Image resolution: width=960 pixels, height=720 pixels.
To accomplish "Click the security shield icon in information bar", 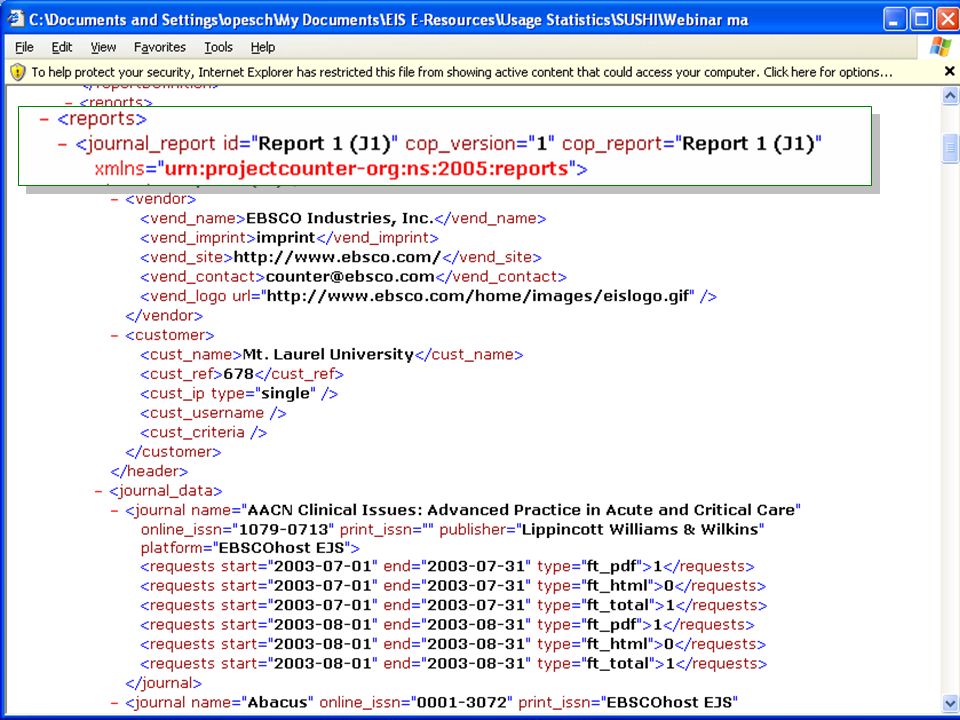I will 17,72.
